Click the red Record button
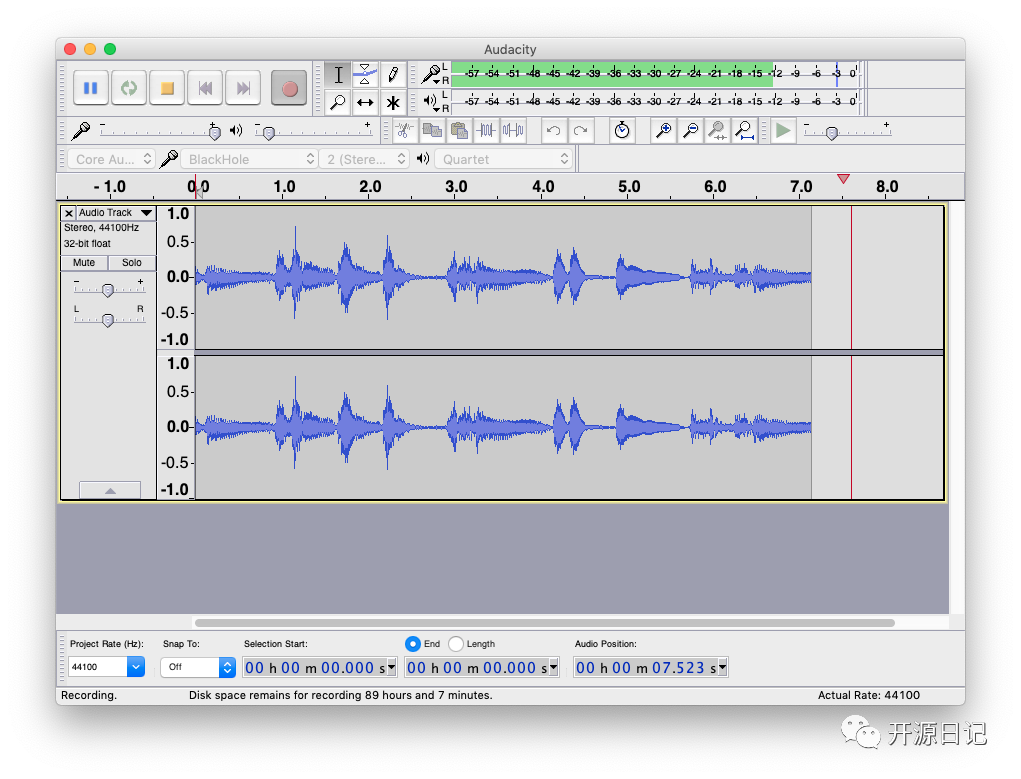The height and width of the screenshot is (779, 1021). click(289, 88)
